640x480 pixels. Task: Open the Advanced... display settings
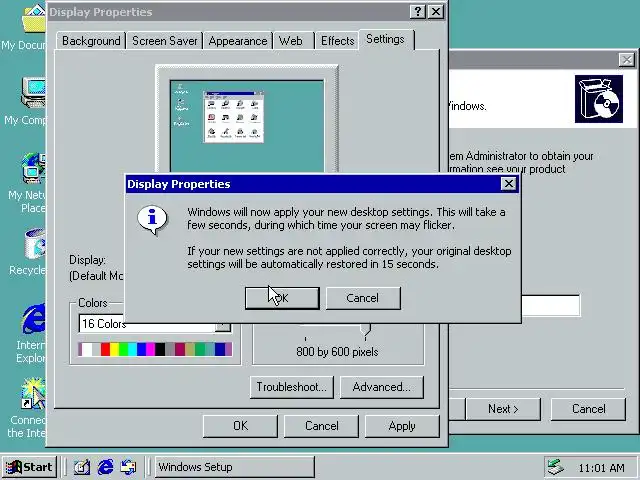382,387
